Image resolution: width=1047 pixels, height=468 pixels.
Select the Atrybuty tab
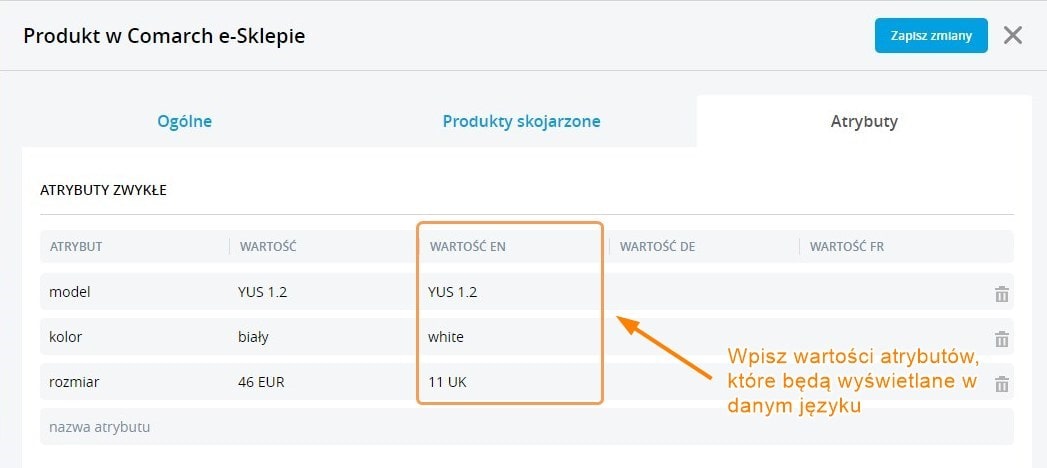[864, 122]
